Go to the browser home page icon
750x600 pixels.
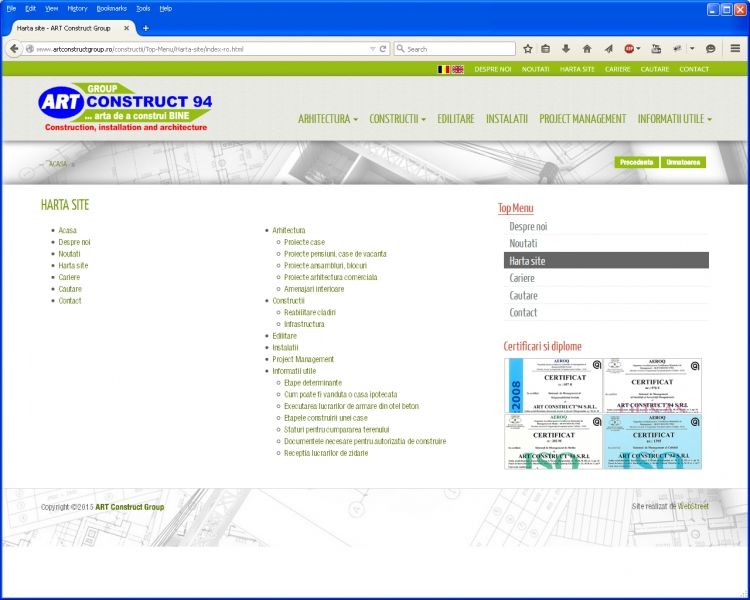(x=586, y=48)
